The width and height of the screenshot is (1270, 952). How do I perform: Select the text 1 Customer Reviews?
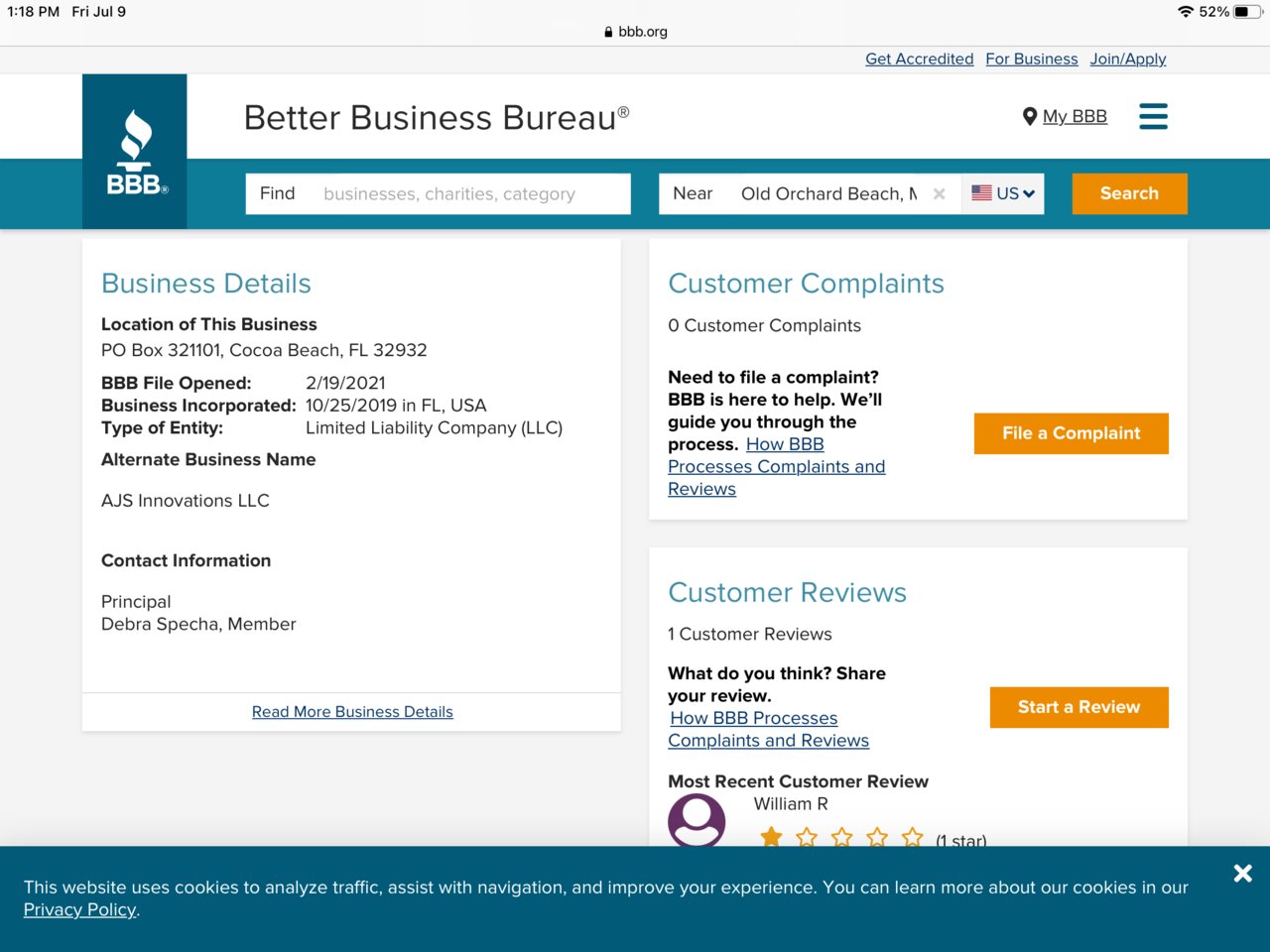point(750,634)
